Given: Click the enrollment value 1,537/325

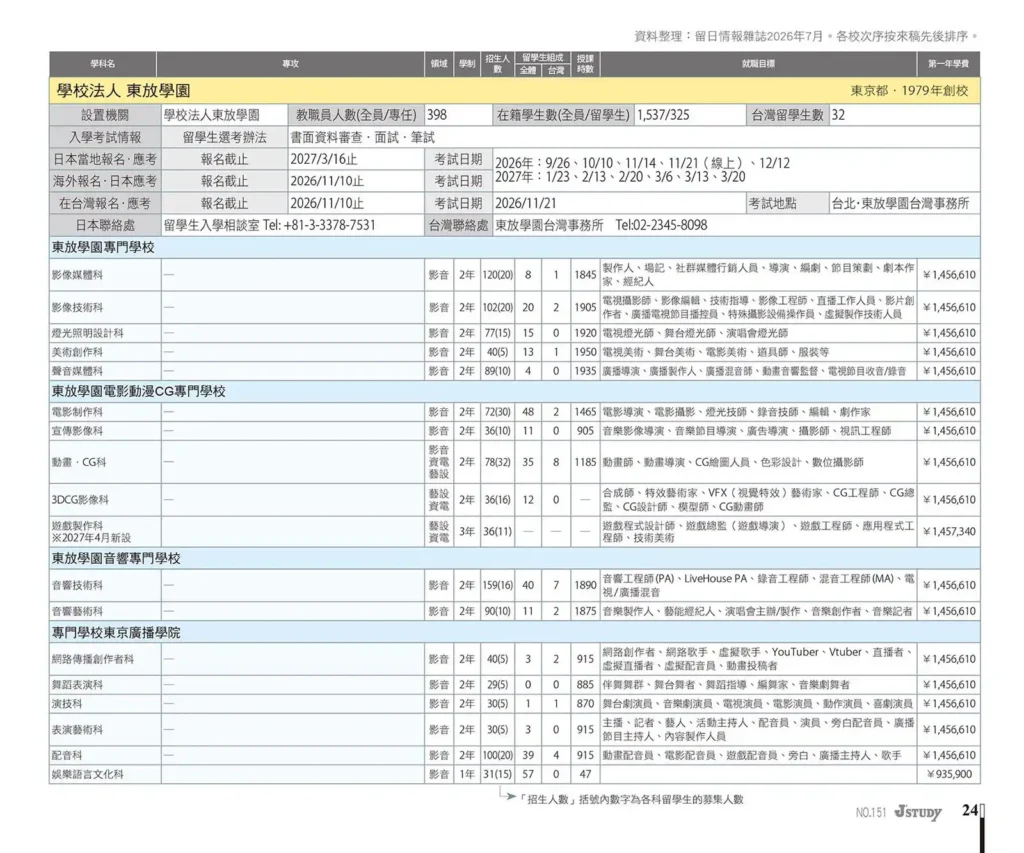Looking at the screenshot, I should pos(663,116).
